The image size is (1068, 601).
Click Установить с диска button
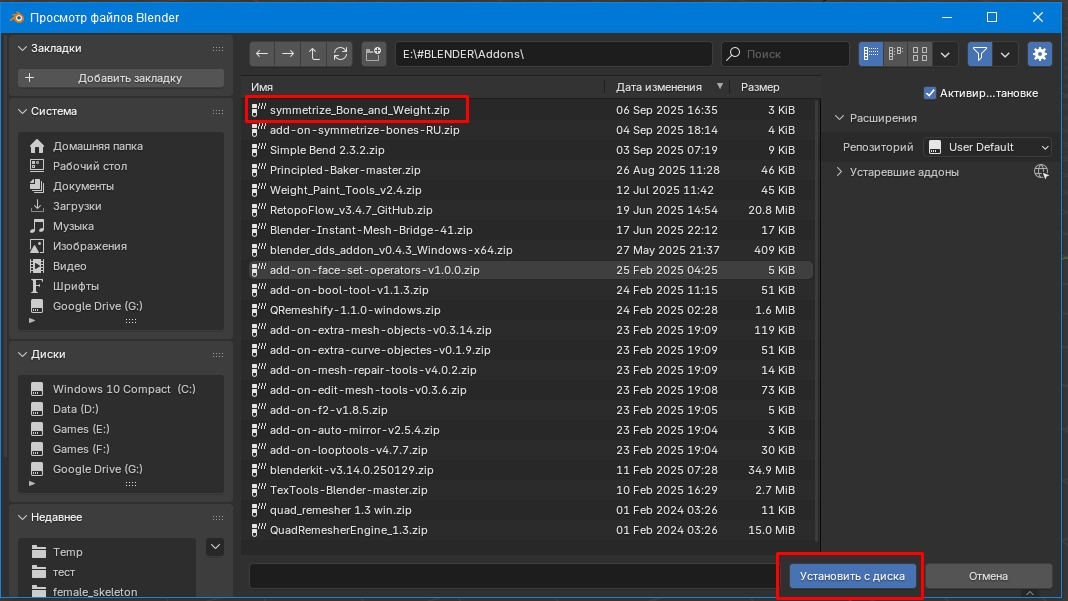[852, 576]
